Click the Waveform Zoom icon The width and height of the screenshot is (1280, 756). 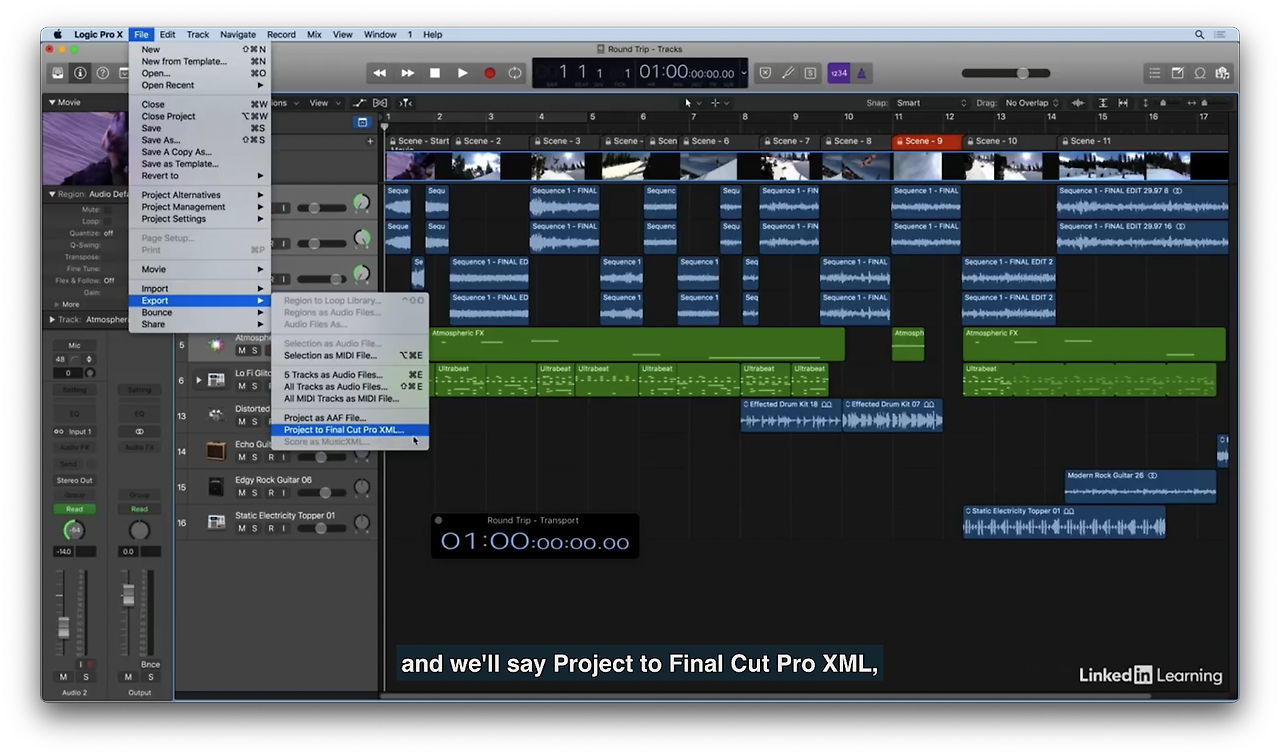[x=1078, y=103]
